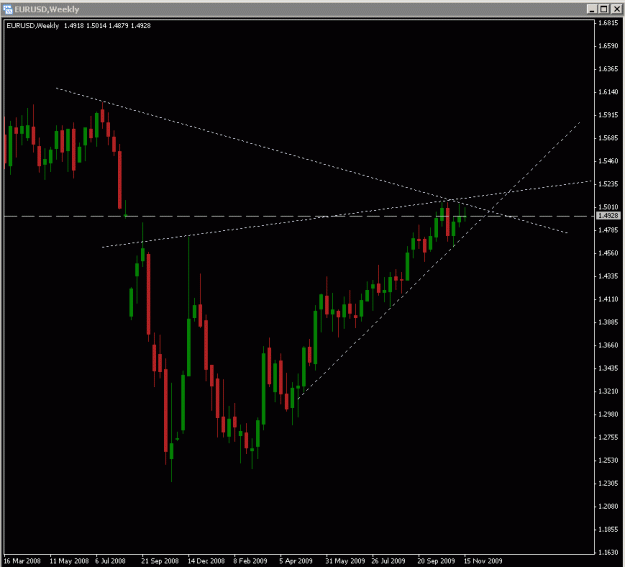Click the 14 Dec 2008 date label
The height and width of the screenshot is (567, 625).
[206, 561]
